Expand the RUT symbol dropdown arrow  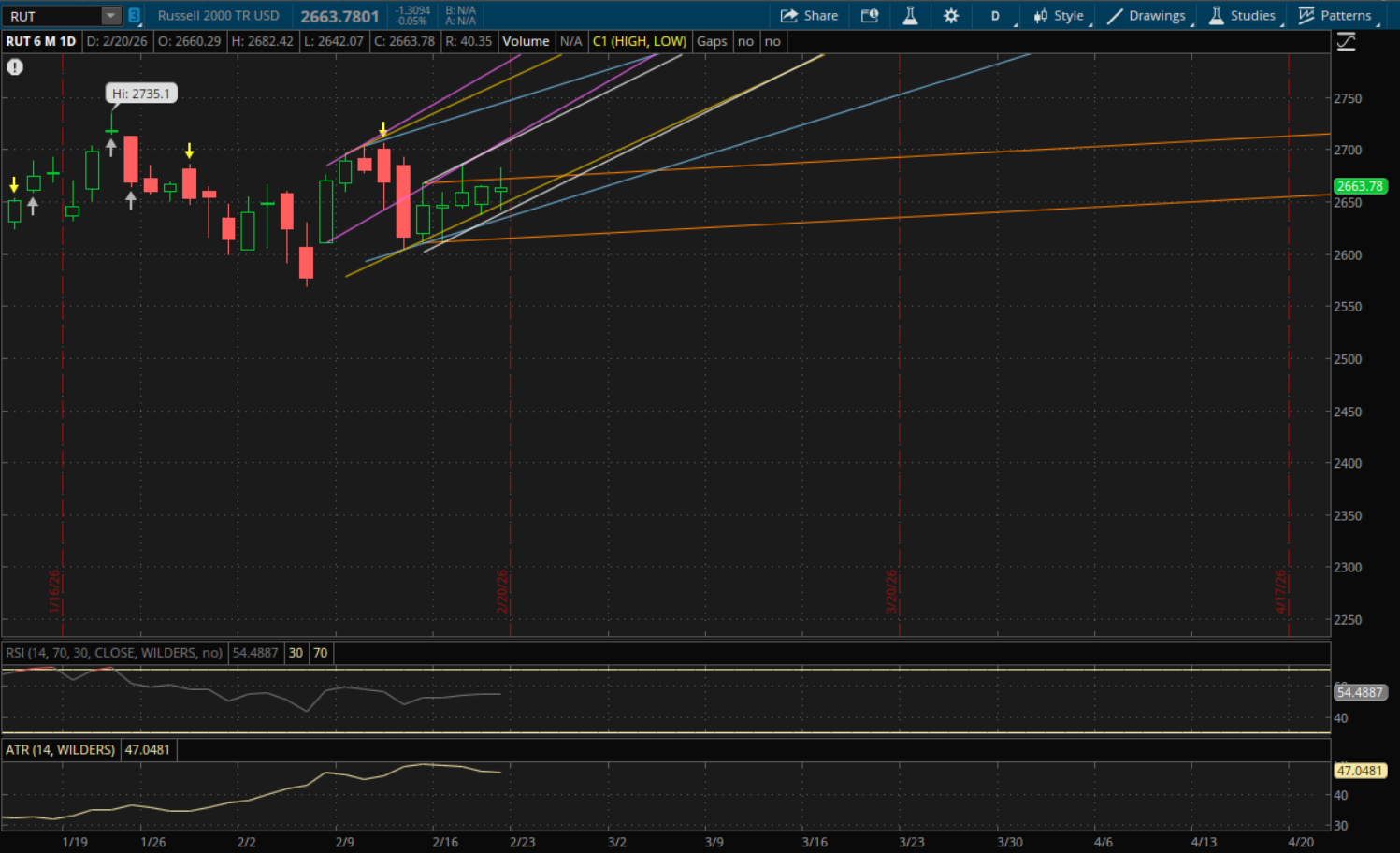(x=110, y=16)
